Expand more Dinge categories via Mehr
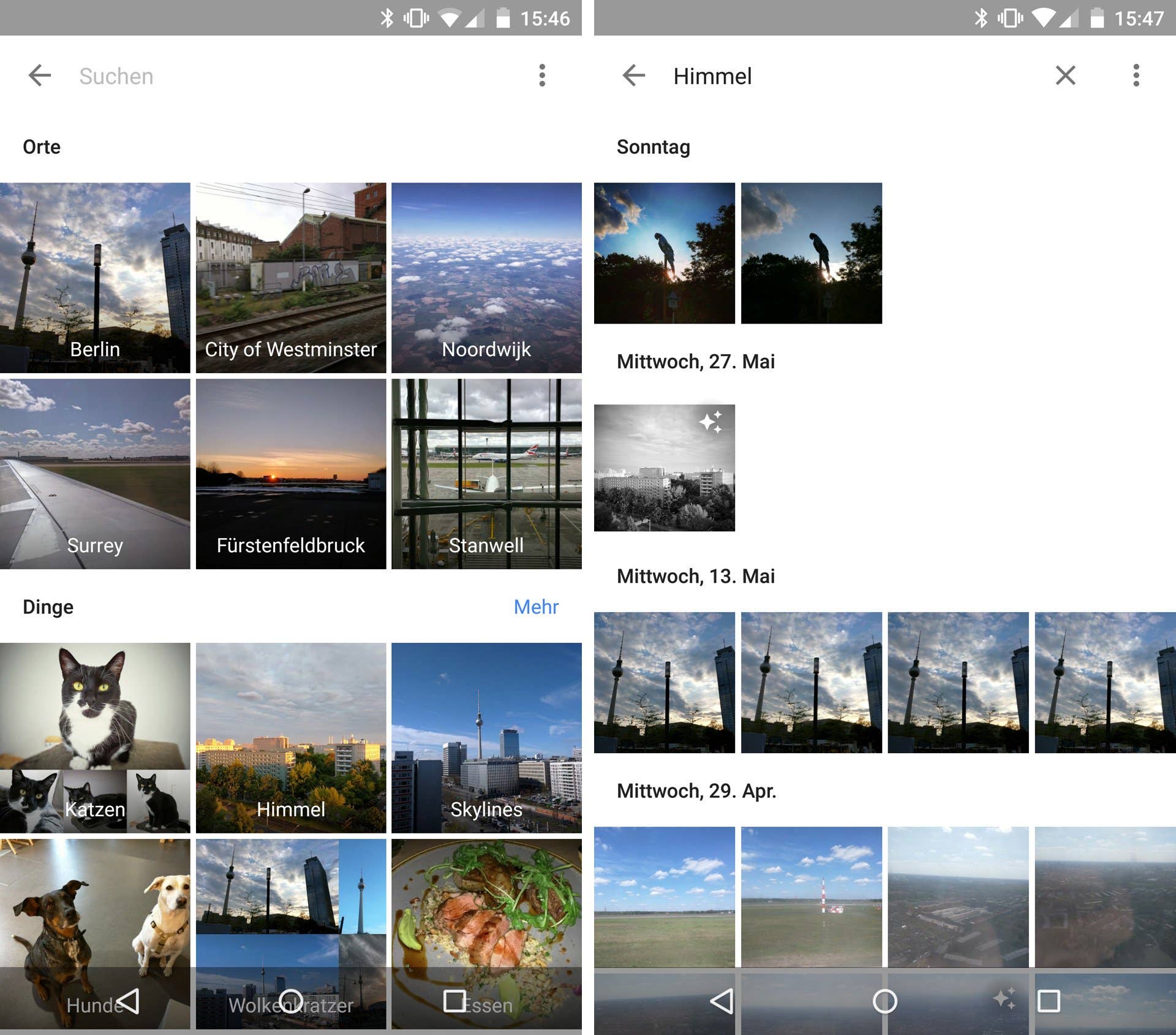Image resolution: width=1176 pixels, height=1035 pixels. 536,607
